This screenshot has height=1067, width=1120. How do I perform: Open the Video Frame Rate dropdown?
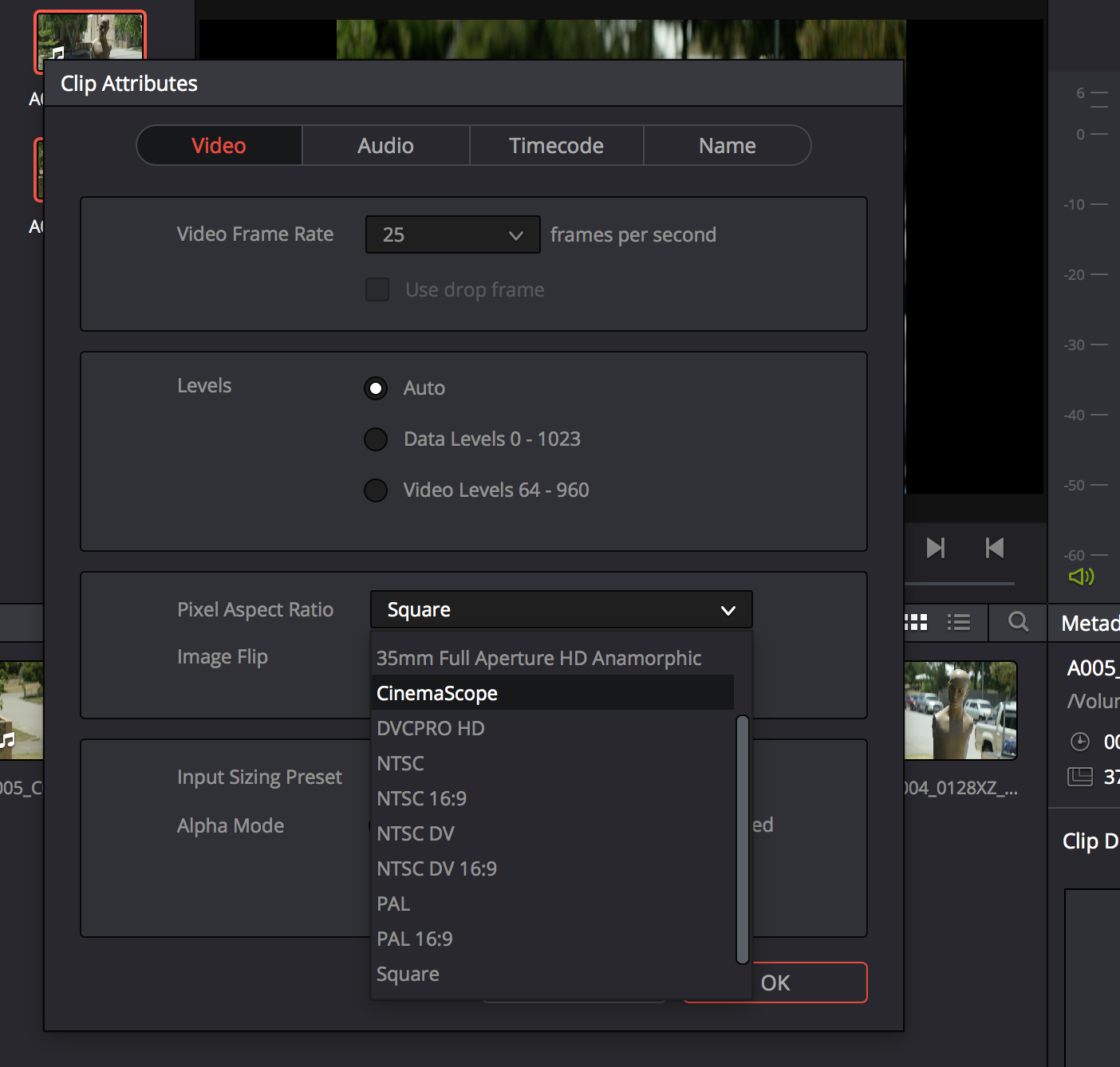pyautogui.click(x=452, y=234)
